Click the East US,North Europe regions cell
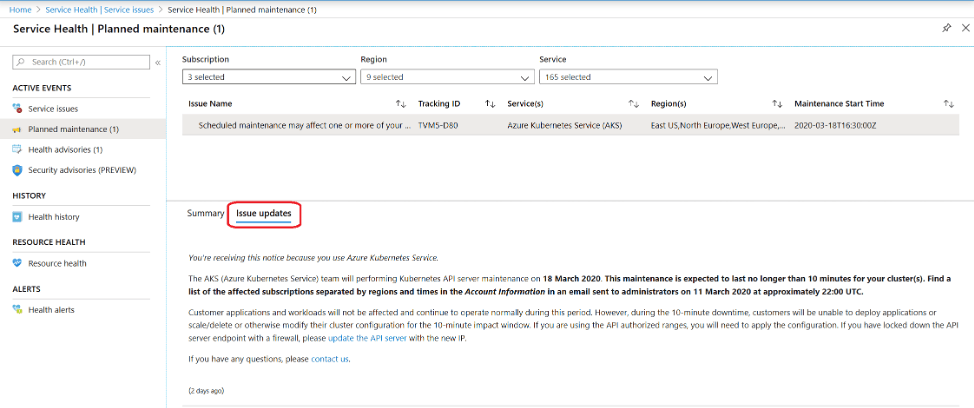The height and width of the screenshot is (408, 974). [x=717, y=125]
